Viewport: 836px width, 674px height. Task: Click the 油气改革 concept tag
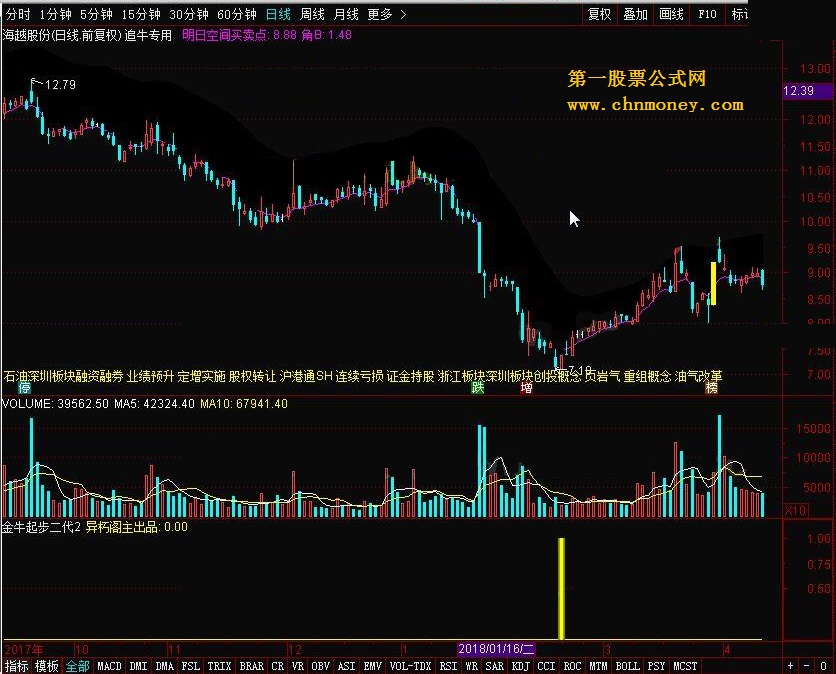(698, 376)
